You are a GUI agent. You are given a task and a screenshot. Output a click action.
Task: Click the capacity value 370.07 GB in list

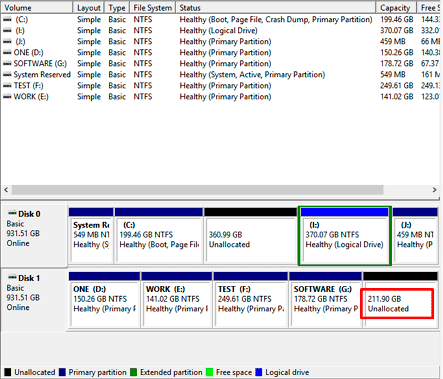click(x=397, y=31)
